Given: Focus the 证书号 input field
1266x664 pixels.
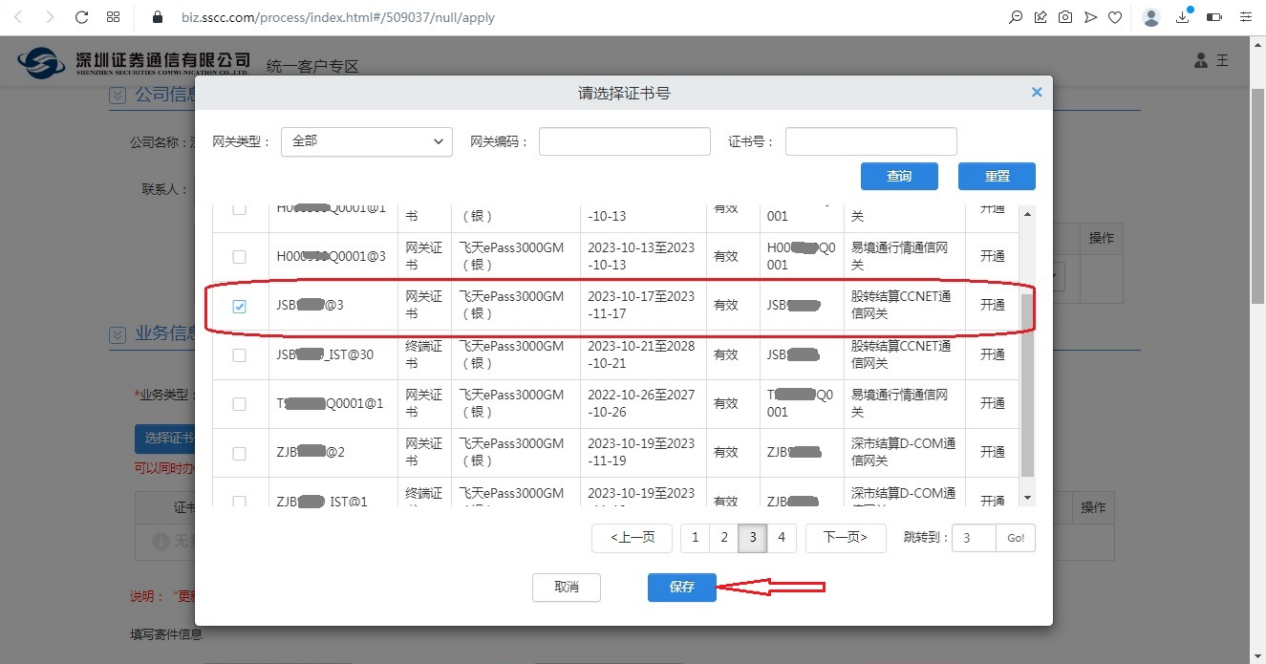Looking at the screenshot, I should click(870, 142).
